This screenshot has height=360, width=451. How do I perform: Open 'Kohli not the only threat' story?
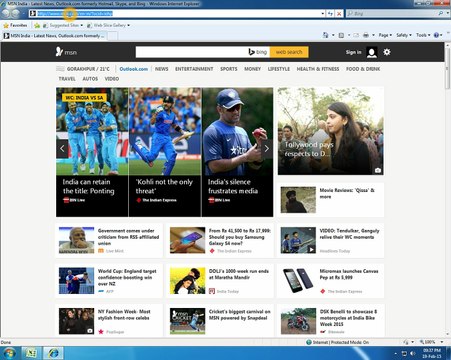coord(164,187)
